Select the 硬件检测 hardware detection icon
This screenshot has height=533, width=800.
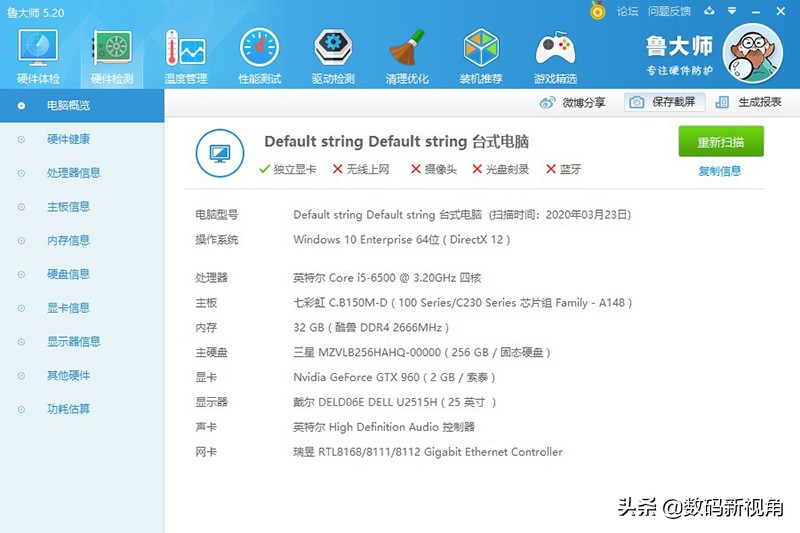click(112, 48)
